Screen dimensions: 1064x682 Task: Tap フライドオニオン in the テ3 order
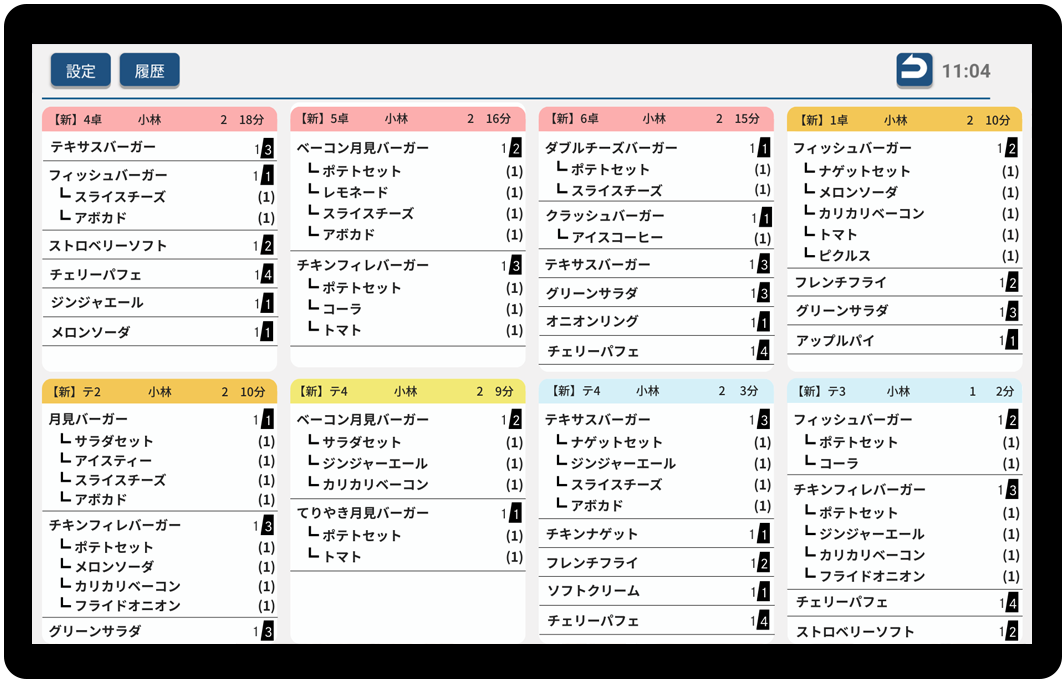(905, 576)
